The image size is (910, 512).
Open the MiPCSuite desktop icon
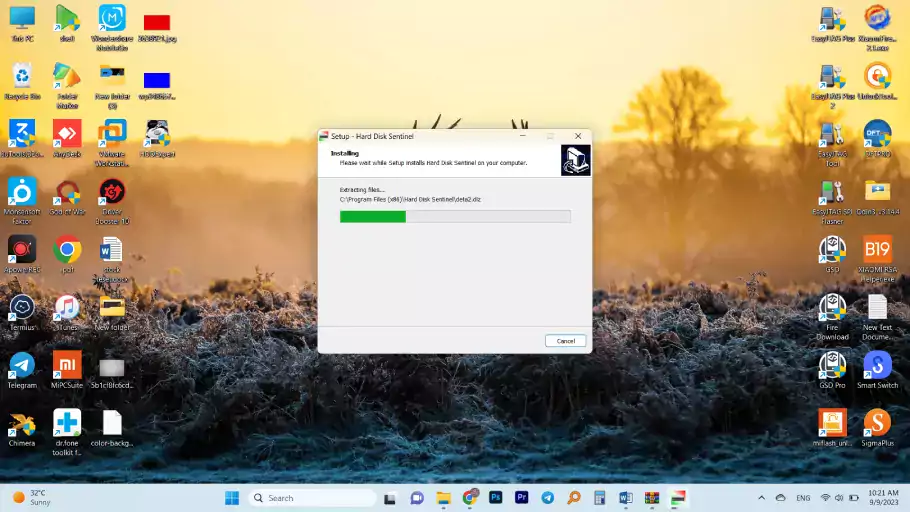pos(67,367)
